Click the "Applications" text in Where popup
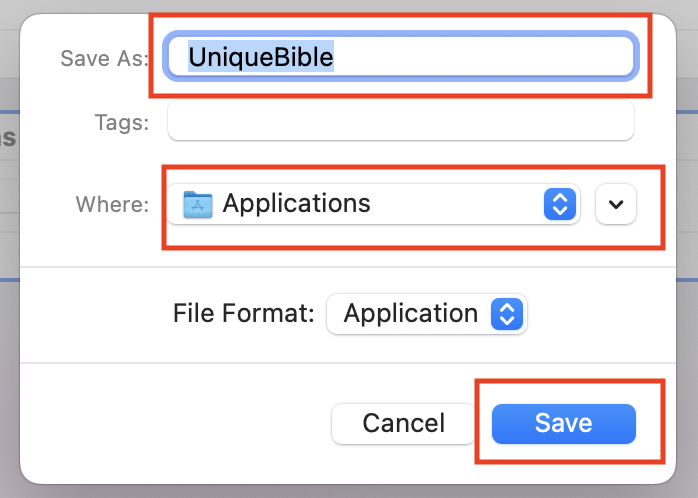 point(296,203)
